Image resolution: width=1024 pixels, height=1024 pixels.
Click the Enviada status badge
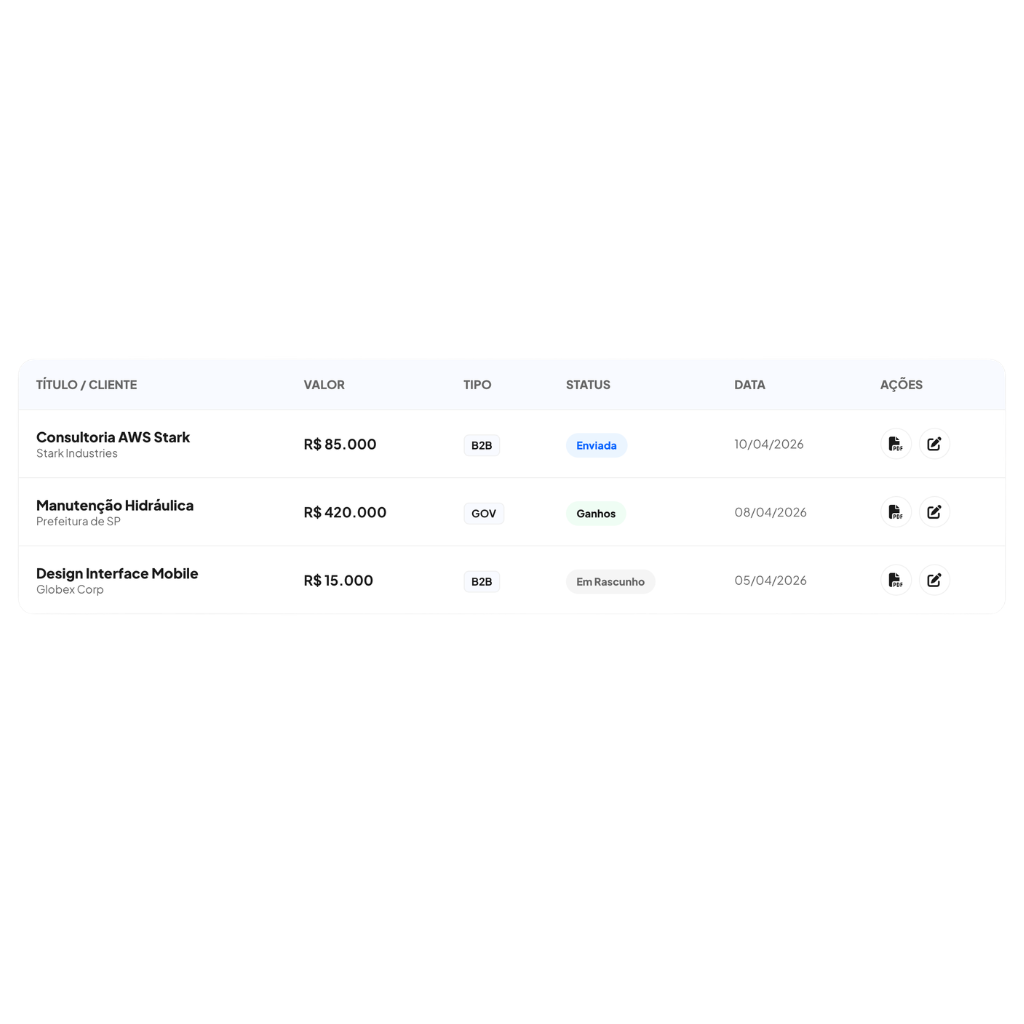(x=596, y=445)
